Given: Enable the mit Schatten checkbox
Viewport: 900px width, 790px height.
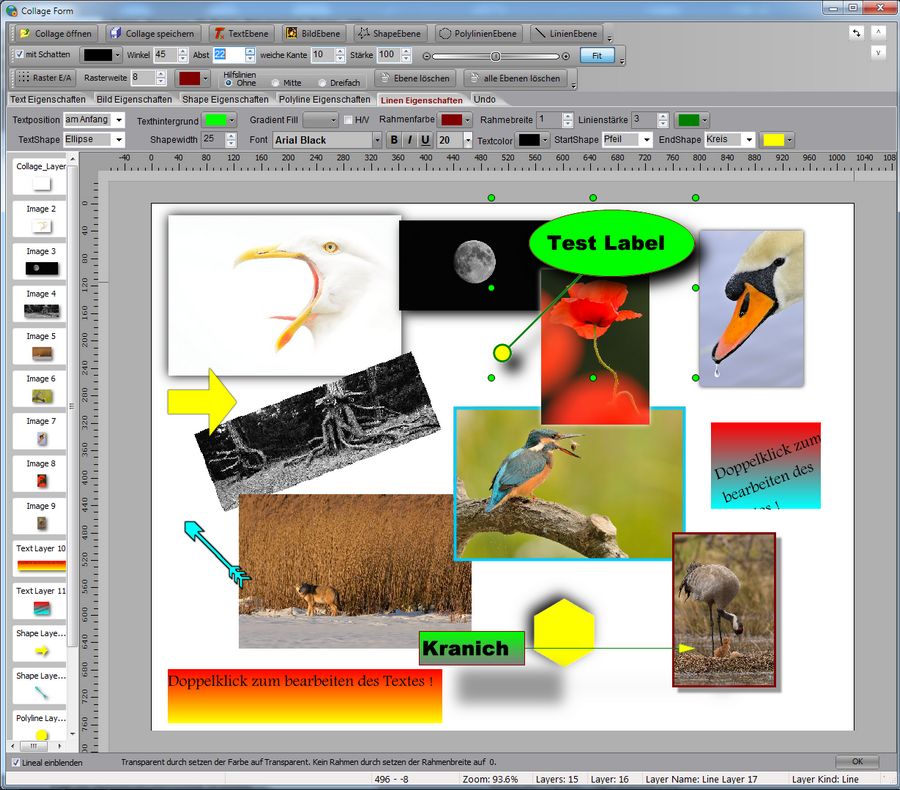Looking at the screenshot, I should pyautogui.click(x=18, y=55).
